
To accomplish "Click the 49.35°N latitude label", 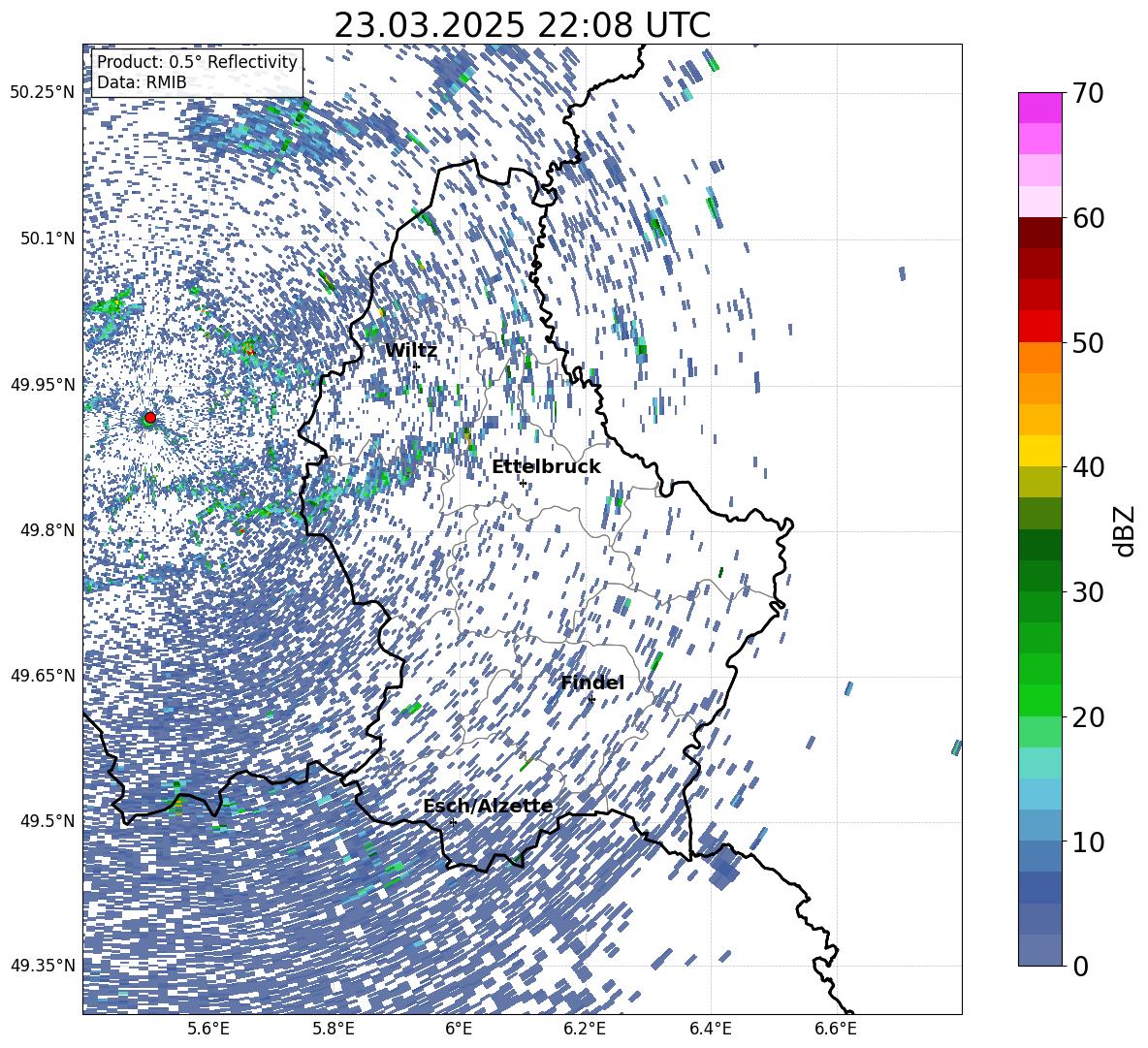I will 43,966.
